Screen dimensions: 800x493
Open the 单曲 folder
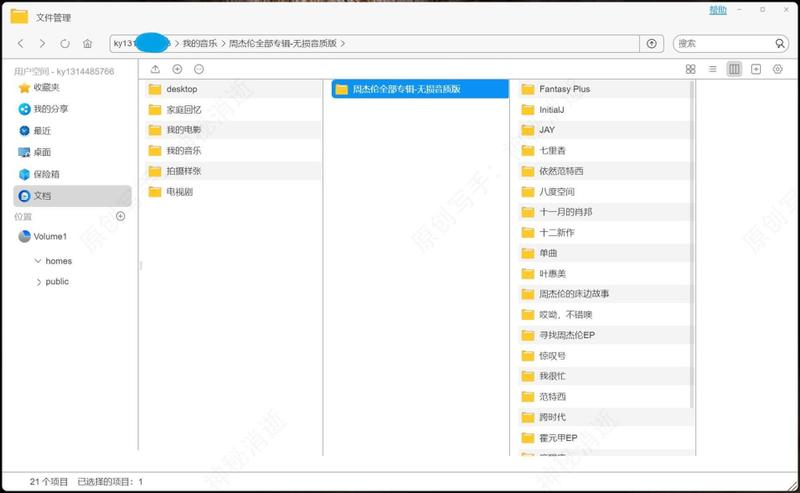605,253
